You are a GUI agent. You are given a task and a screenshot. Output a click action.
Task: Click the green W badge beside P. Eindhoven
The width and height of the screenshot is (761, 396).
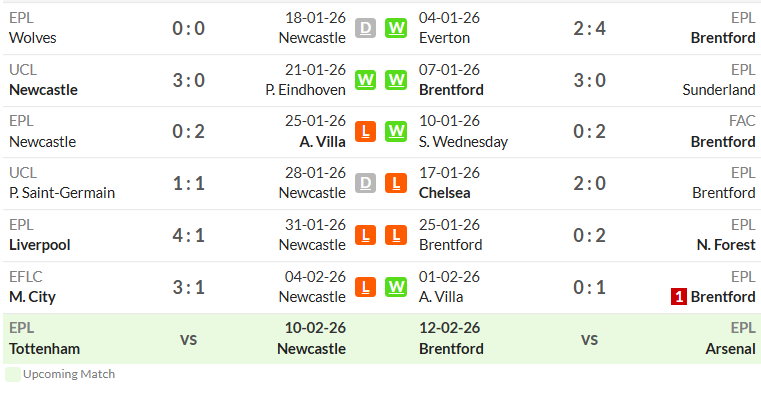(365, 80)
